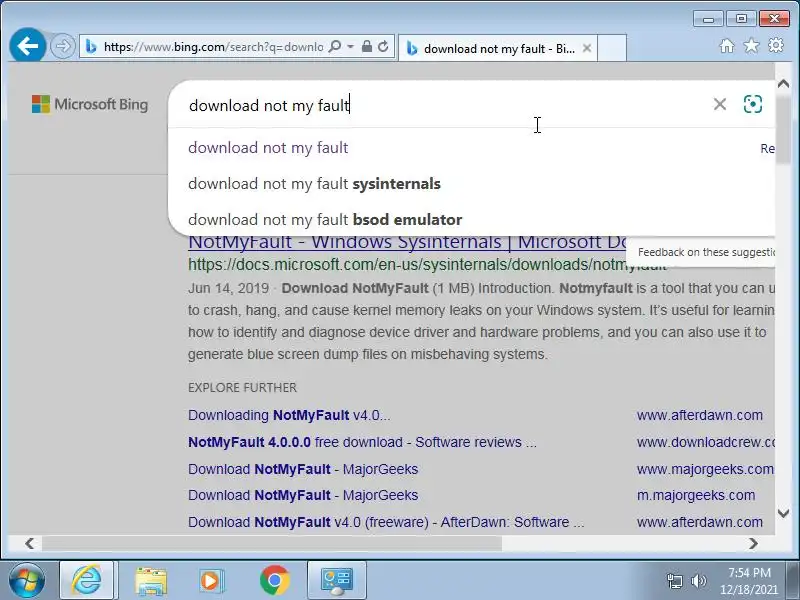800x600 pixels.
Task: Click inside the Bing search box
Action: click(439, 106)
